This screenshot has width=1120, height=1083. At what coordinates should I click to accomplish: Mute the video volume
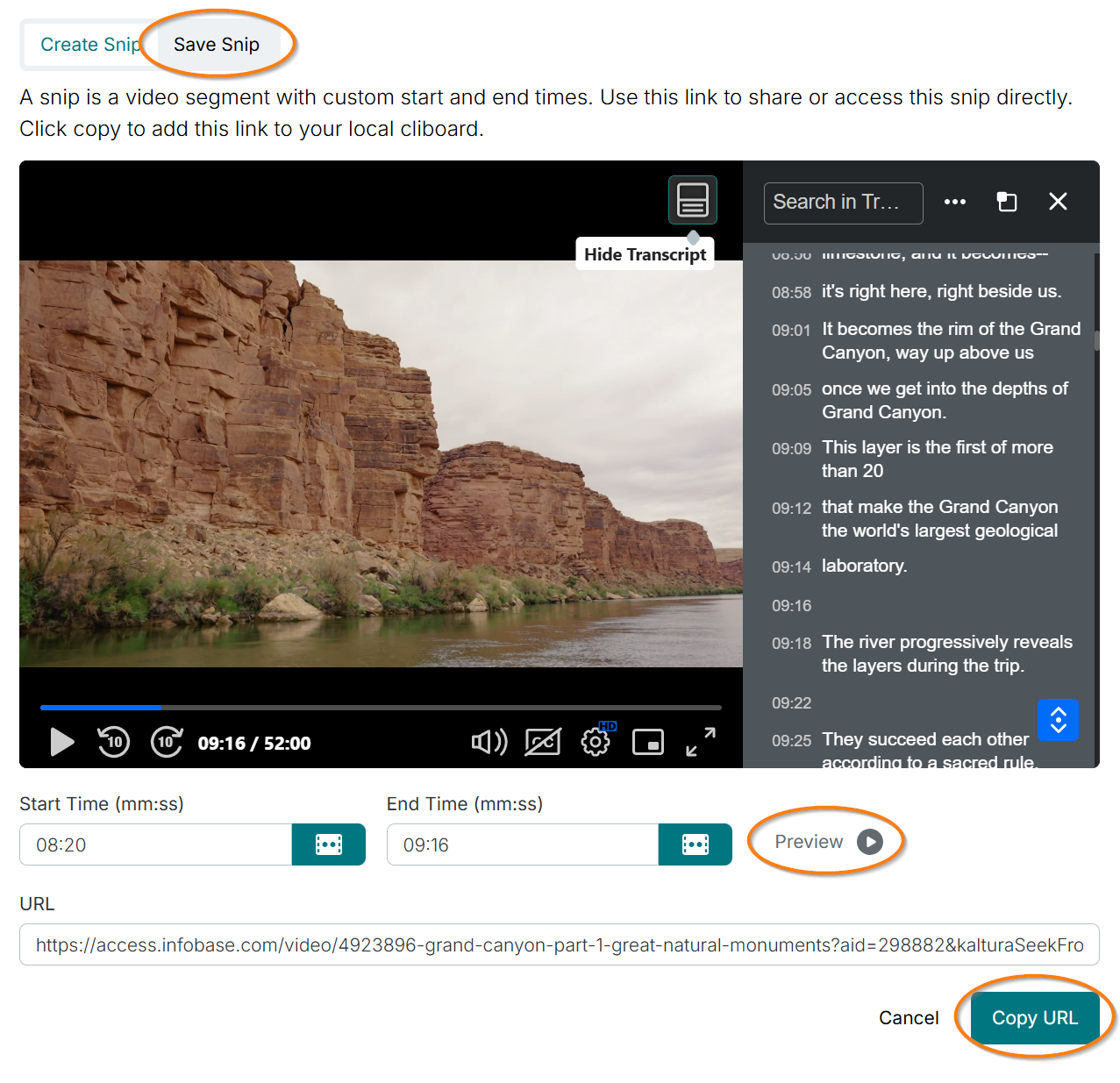pyautogui.click(x=489, y=742)
